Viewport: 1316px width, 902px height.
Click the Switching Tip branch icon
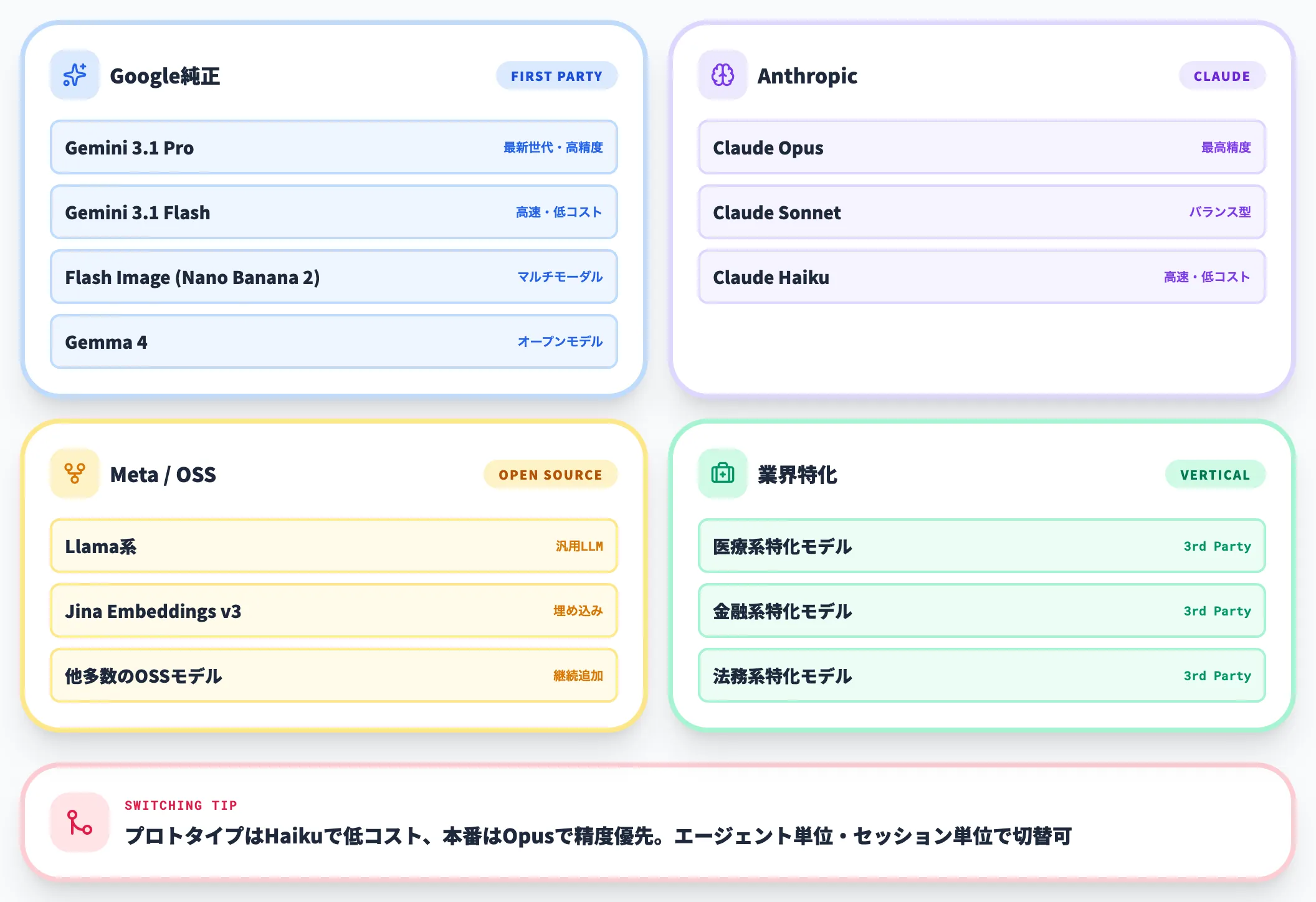[x=80, y=822]
